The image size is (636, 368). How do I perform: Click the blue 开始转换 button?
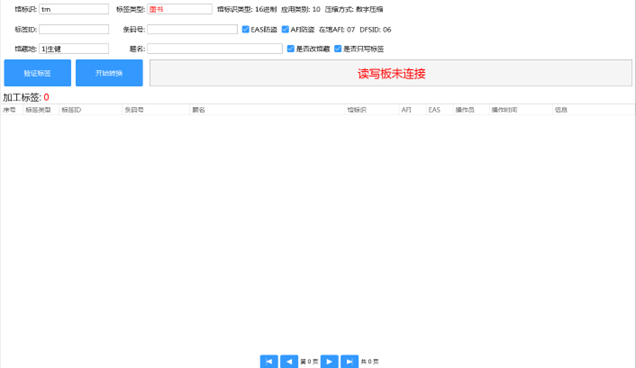click(x=109, y=73)
